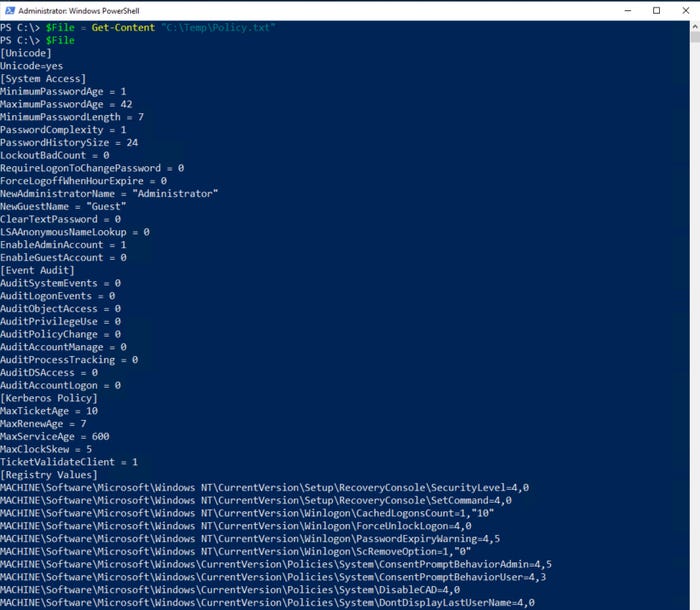Click the CachedLogonsCount registry line

click(247, 513)
